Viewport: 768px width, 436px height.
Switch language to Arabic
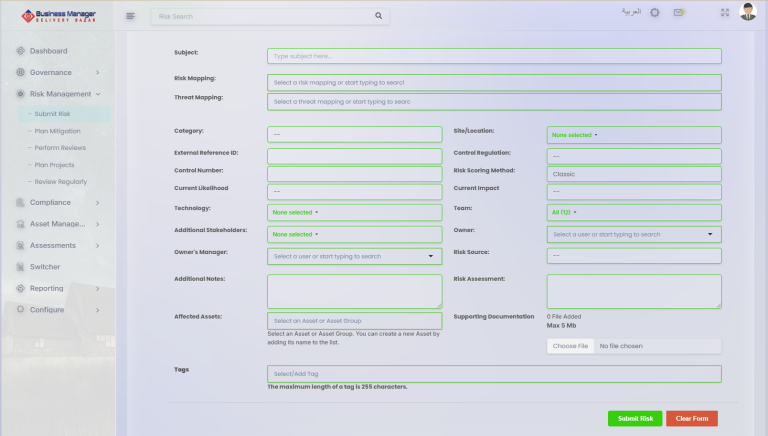(x=631, y=12)
